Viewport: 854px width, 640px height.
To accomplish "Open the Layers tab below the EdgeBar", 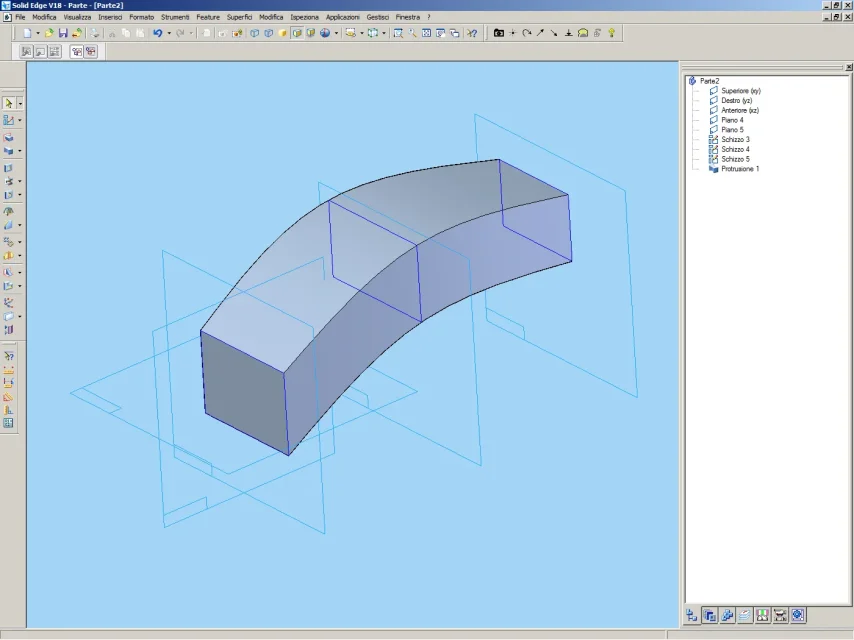I will click(745, 615).
